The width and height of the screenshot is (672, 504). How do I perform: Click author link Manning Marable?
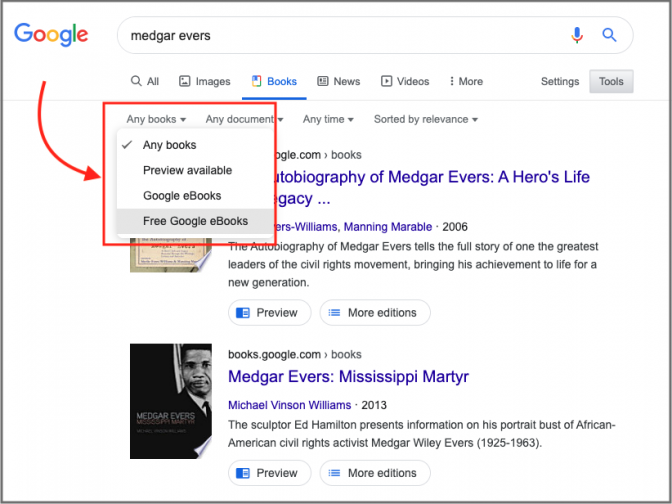pyautogui.click(x=388, y=227)
